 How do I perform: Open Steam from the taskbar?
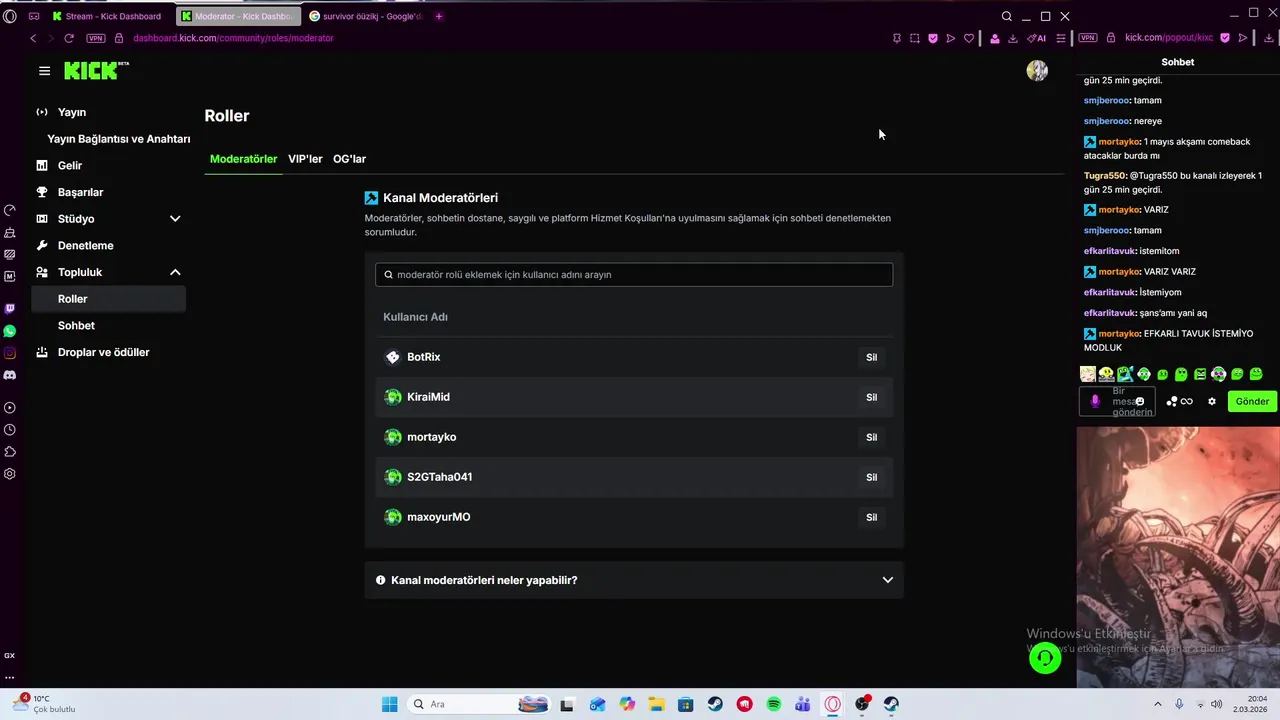(x=715, y=704)
